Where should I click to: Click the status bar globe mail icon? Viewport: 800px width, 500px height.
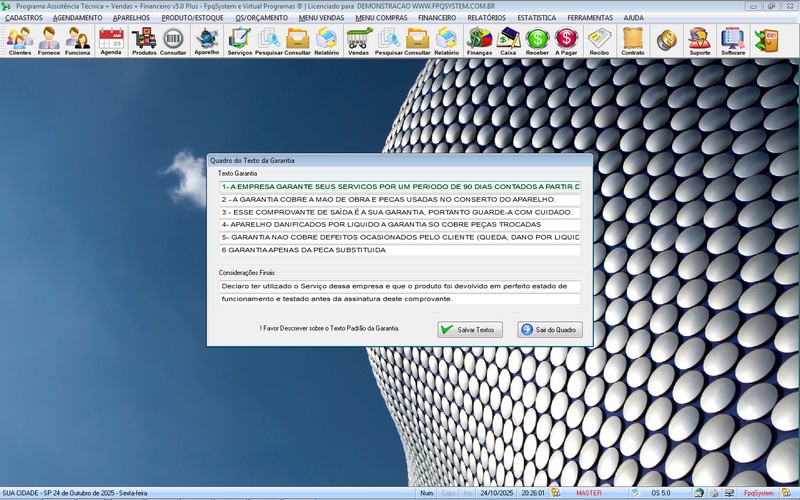(699, 493)
